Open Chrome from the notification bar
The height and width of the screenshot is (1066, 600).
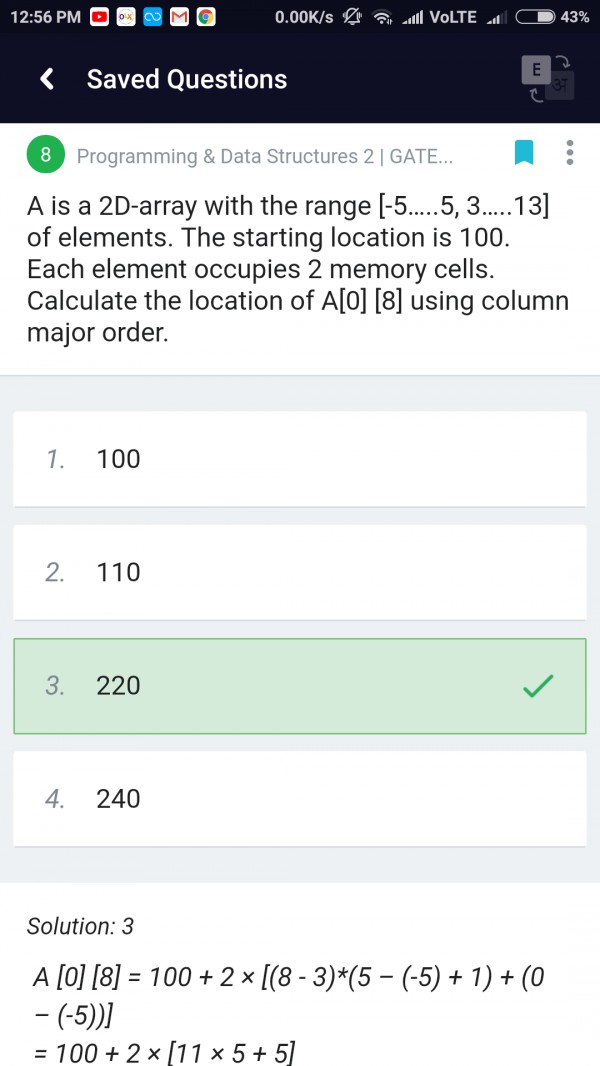205,17
